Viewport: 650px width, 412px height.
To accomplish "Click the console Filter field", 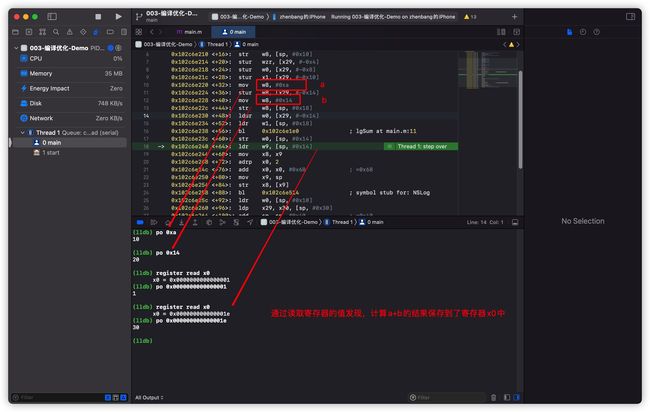I will [447, 397].
